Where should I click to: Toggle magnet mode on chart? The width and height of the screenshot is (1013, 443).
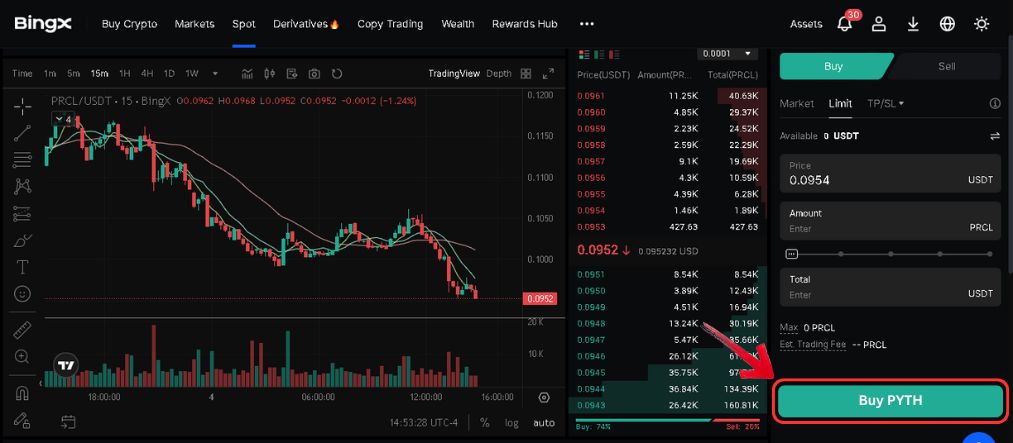(x=23, y=393)
